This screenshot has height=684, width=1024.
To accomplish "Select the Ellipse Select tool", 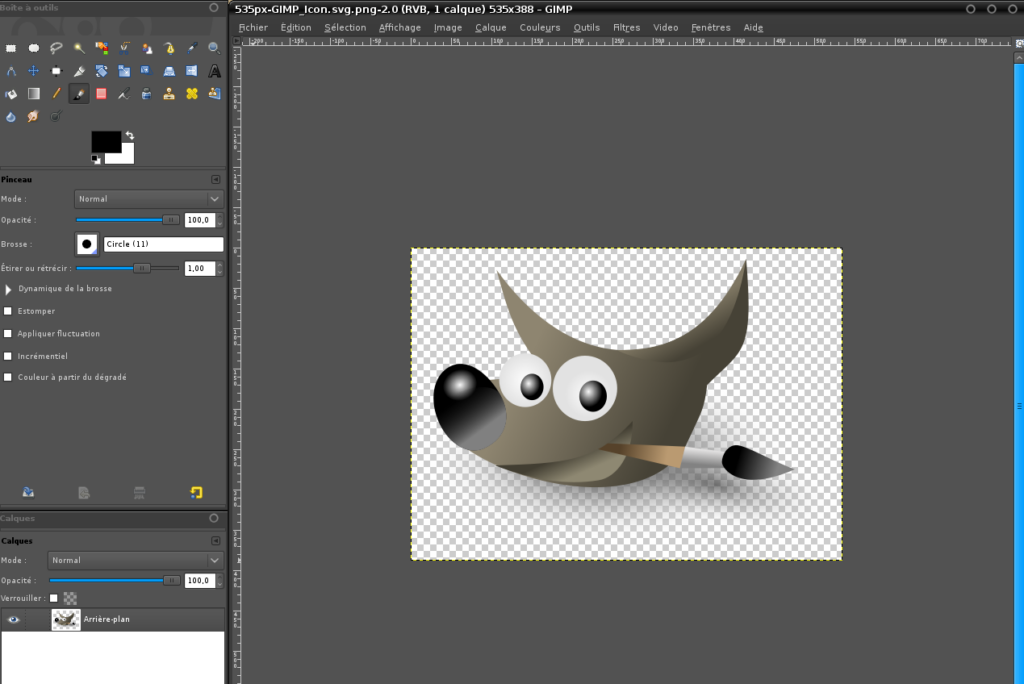I will 33,48.
